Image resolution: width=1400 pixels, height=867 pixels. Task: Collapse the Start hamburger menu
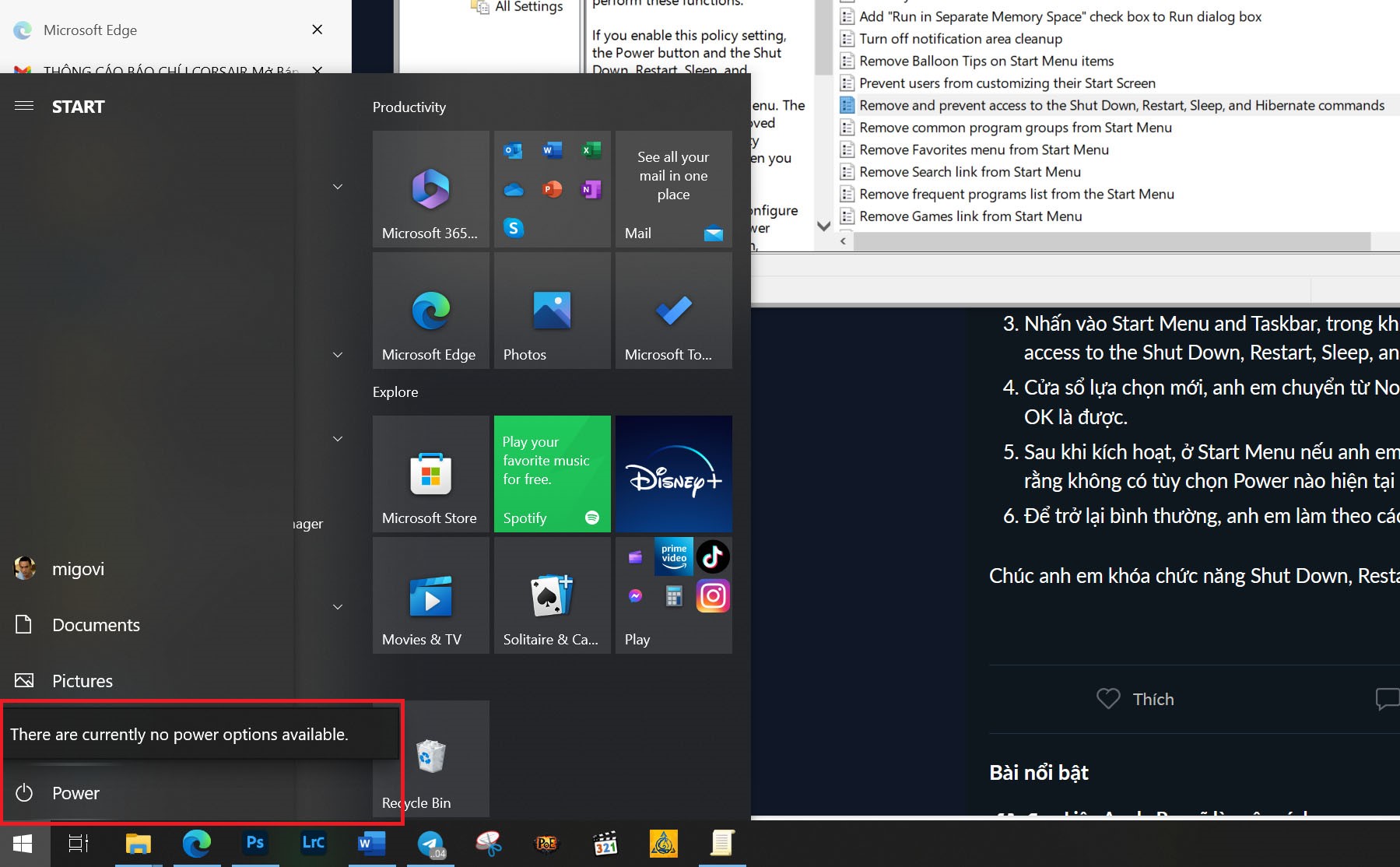[24, 106]
